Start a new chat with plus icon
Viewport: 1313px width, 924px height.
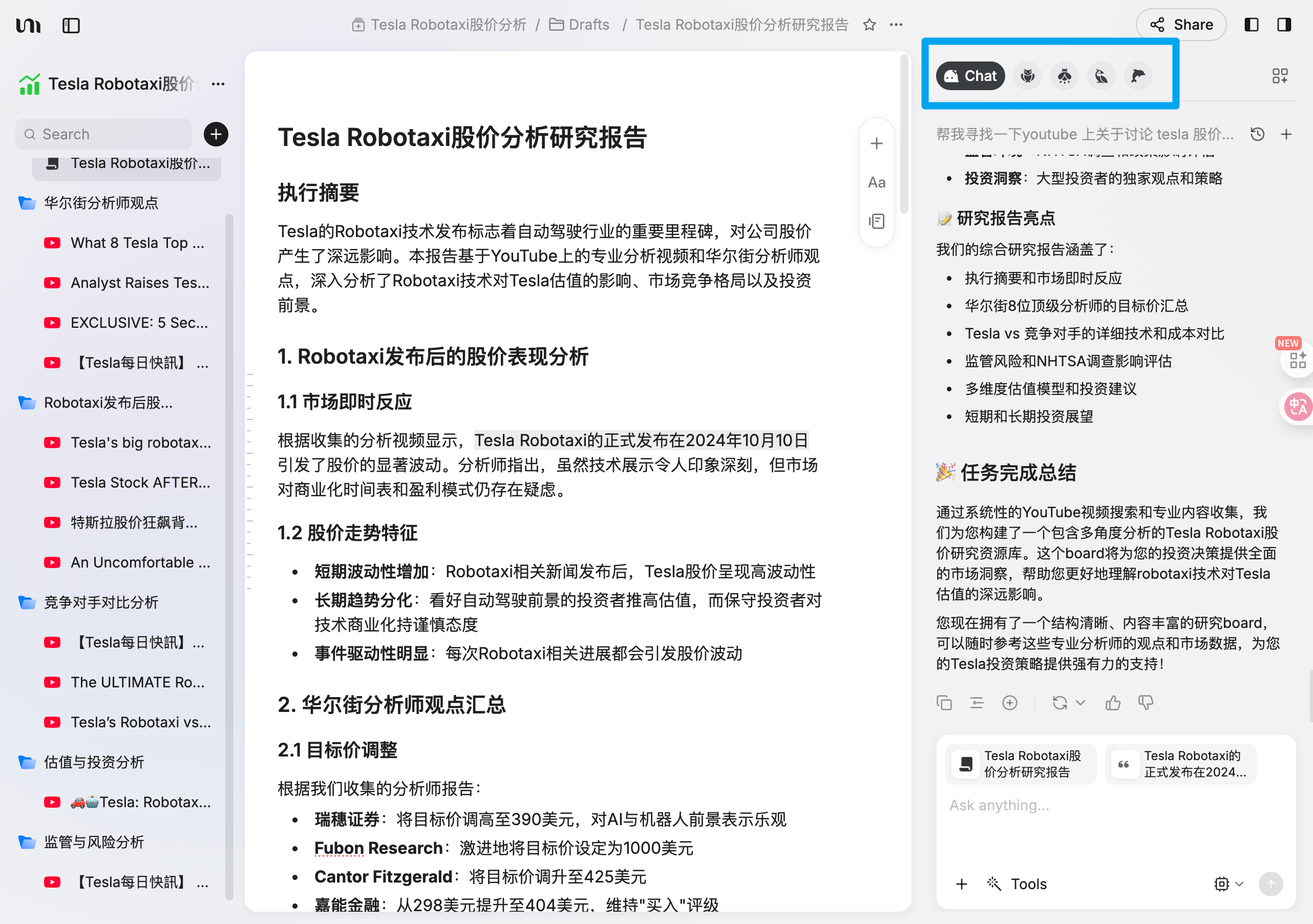pos(1286,135)
